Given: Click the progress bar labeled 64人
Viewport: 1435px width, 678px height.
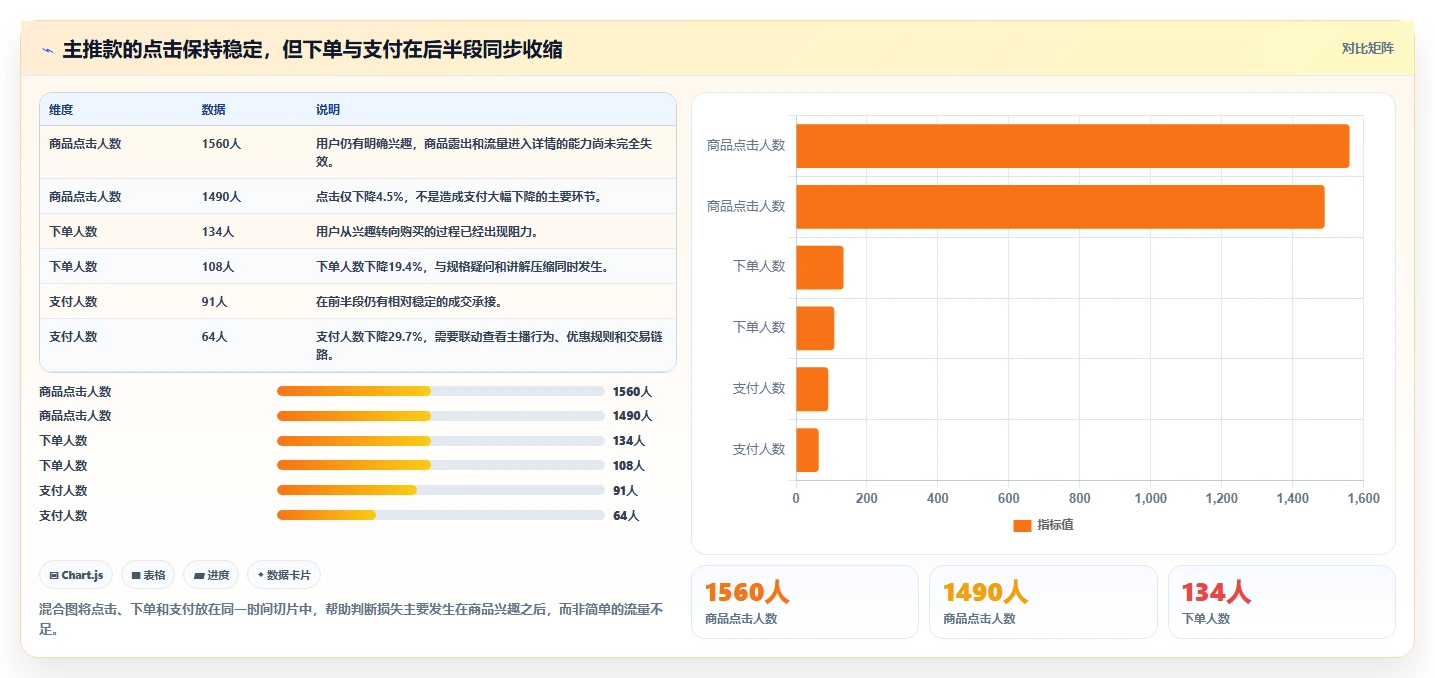Looking at the screenshot, I should coord(441,515).
